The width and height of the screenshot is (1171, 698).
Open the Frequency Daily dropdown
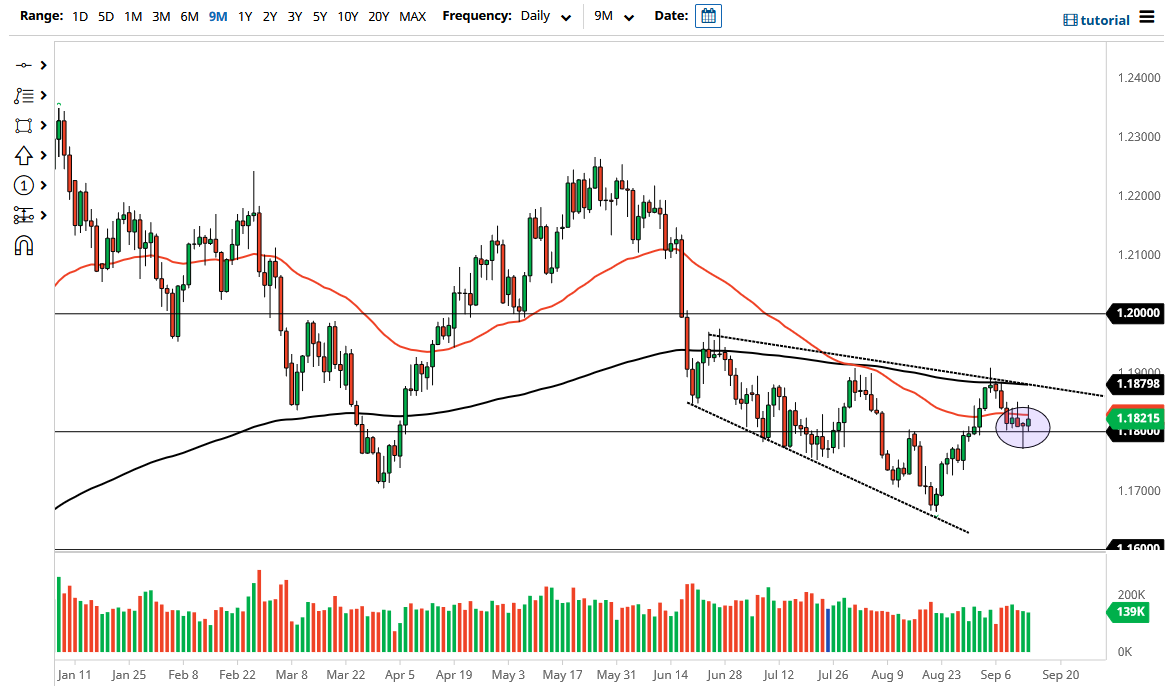[546, 16]
